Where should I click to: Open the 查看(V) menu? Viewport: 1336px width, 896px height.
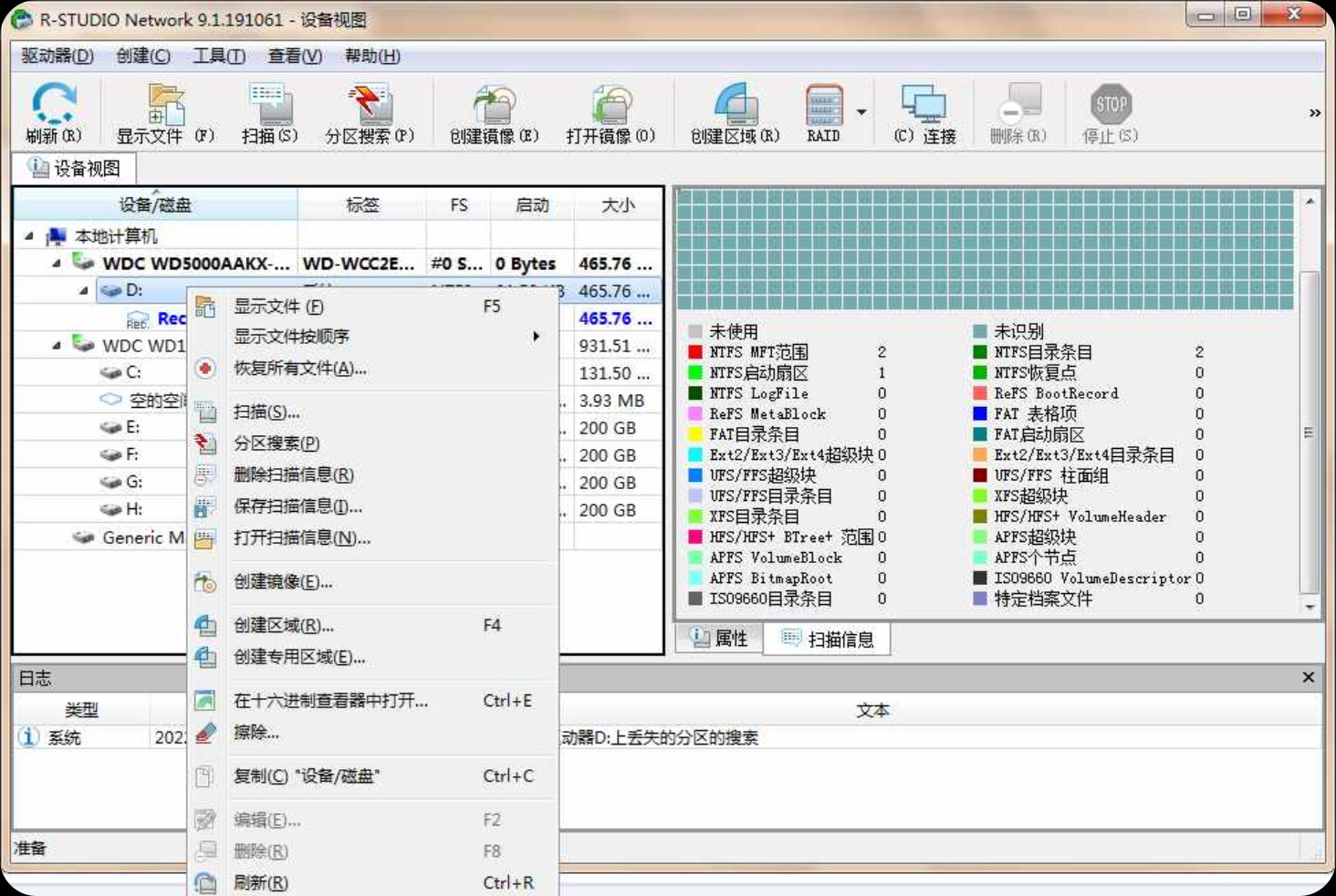[x=295, y=56]
